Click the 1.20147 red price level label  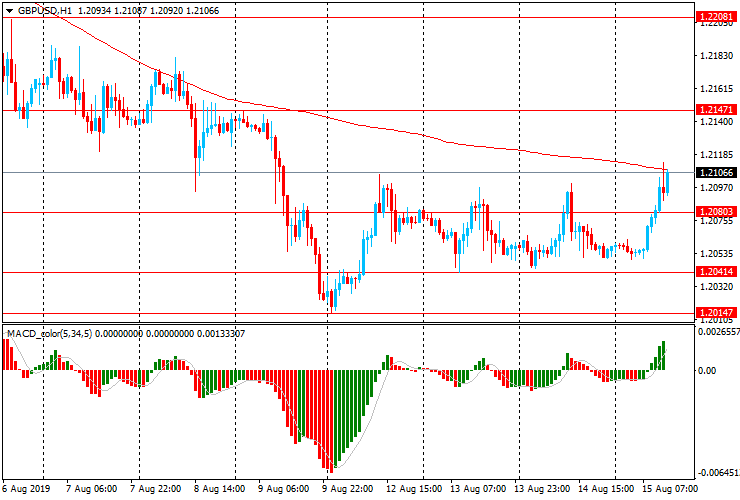pyautogui.click(x=716, y=313)
